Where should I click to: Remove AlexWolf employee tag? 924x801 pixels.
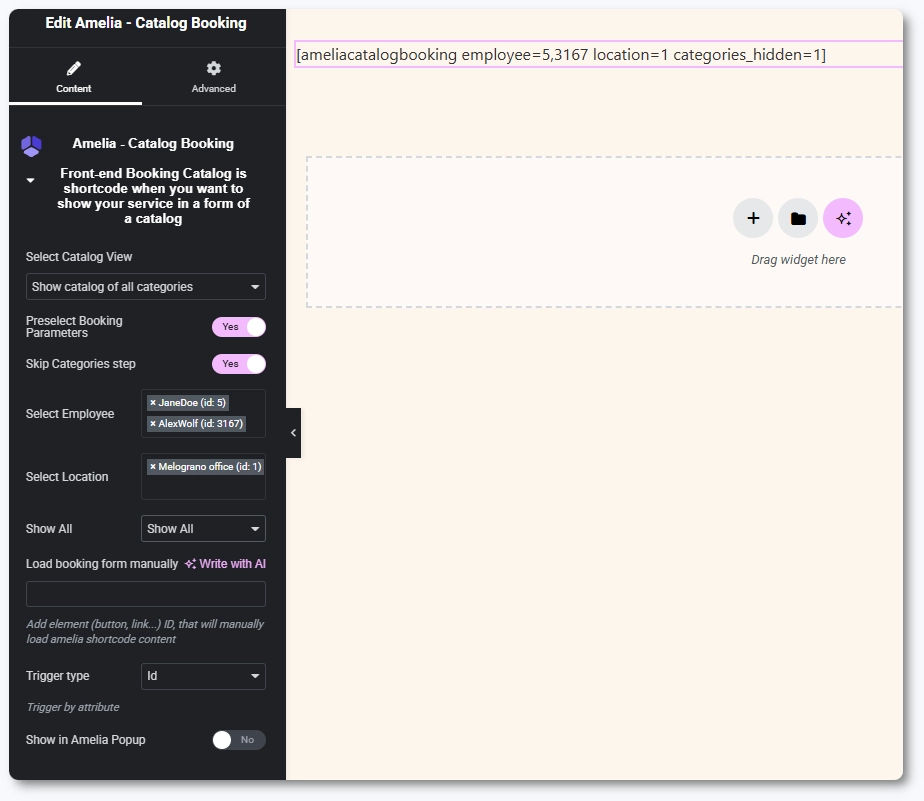[x=153, y=424]
